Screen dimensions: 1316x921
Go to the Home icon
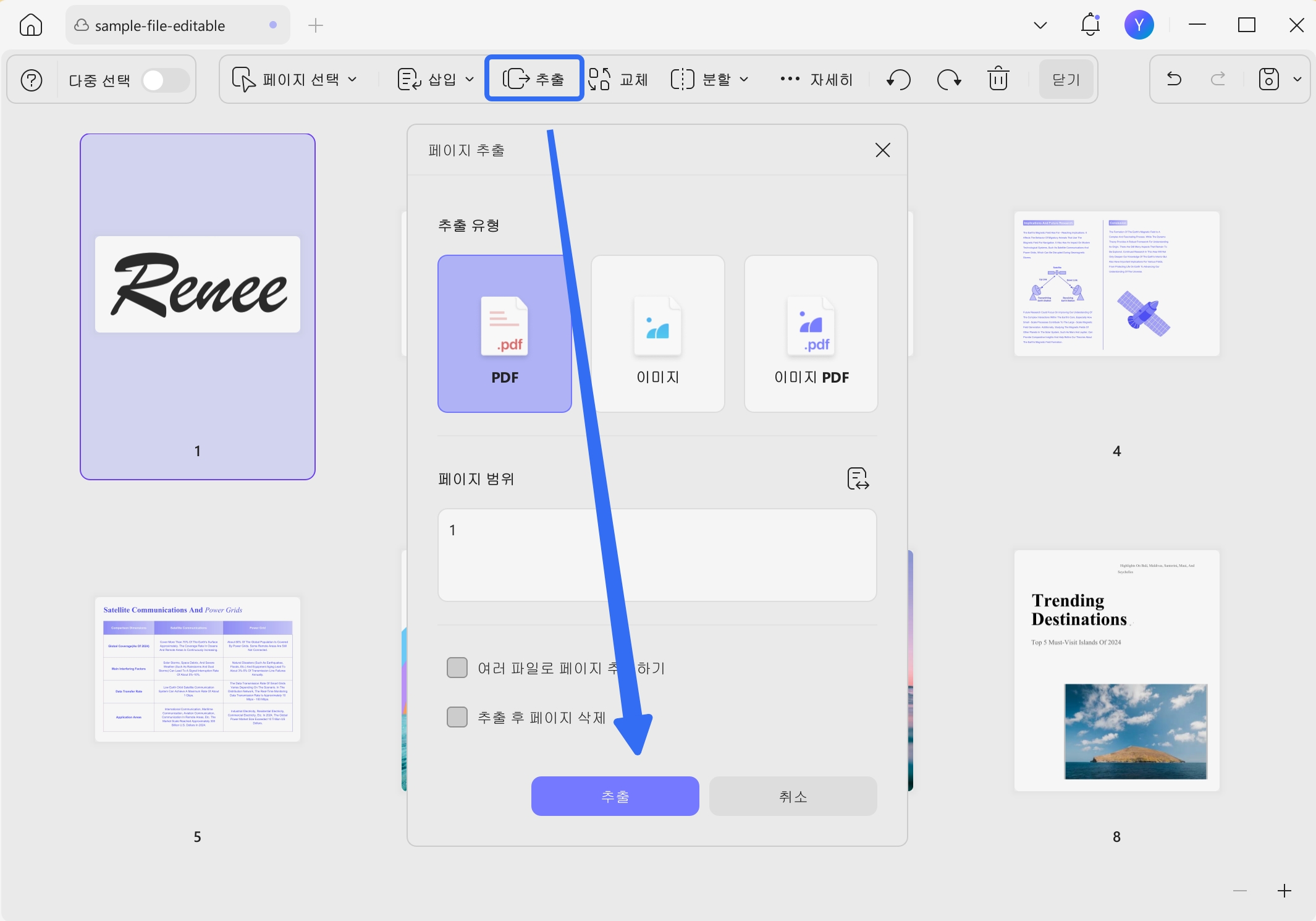click(x=31, y=25)
